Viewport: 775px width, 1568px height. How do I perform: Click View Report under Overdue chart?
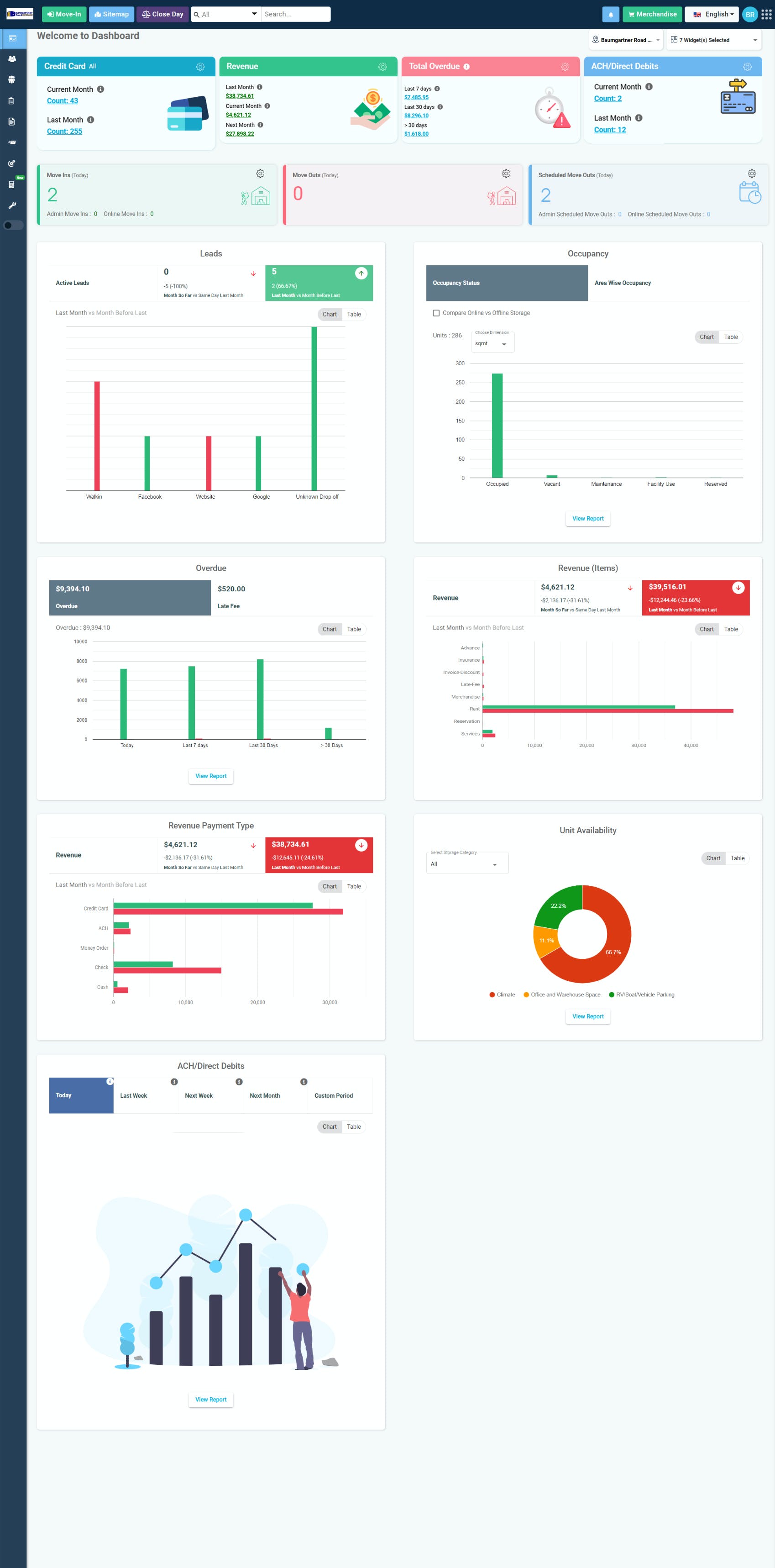pyautogui.click(x=210, y=776)
